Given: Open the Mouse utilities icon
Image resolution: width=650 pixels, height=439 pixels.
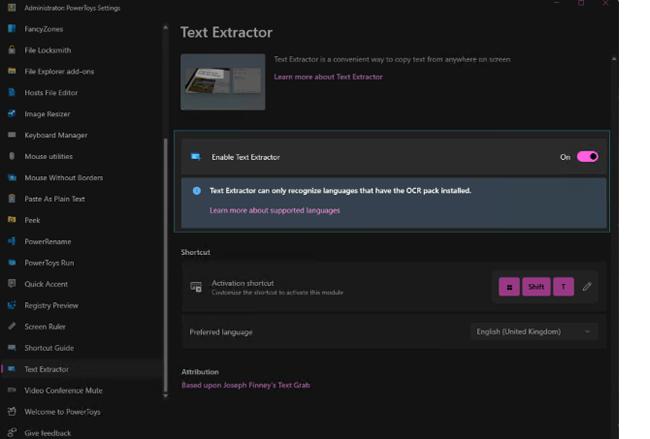Looking at the screenshot, I should 12,156.
